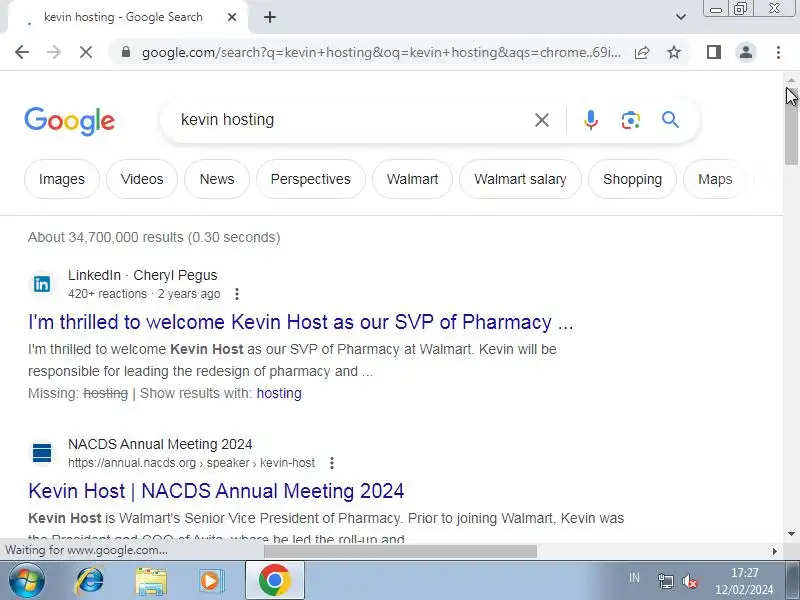Click the annual.nacds.org URL breadcrumb
The image size is (800, 600).
191,463
